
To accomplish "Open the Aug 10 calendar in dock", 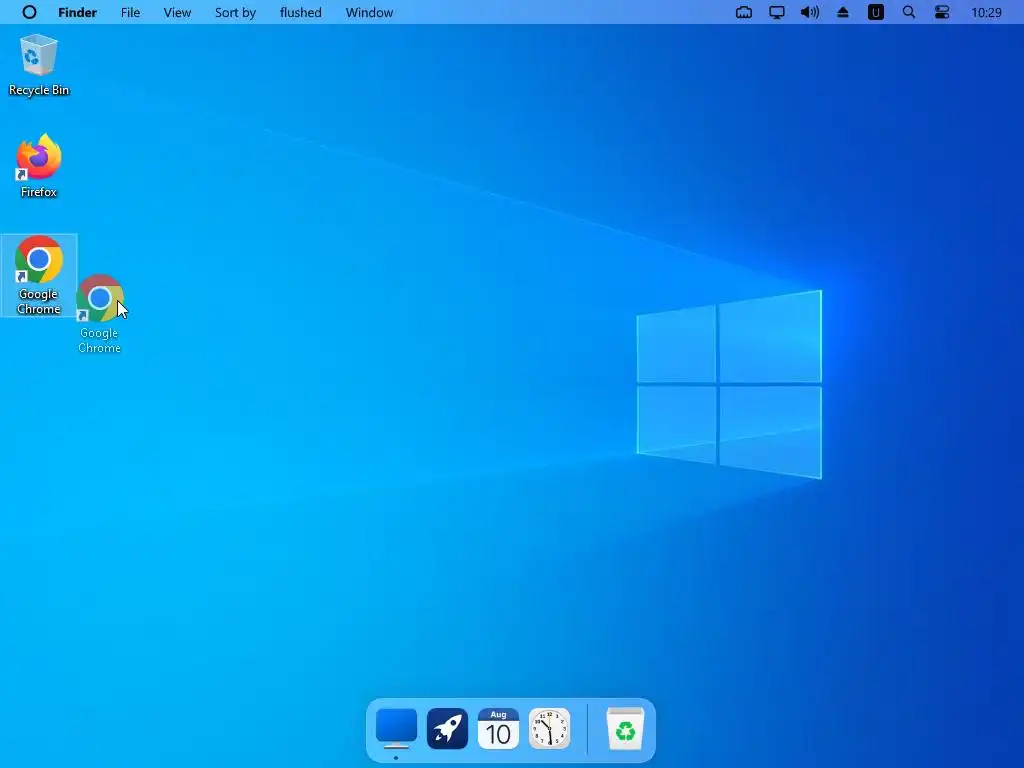I will pos(498,728).
